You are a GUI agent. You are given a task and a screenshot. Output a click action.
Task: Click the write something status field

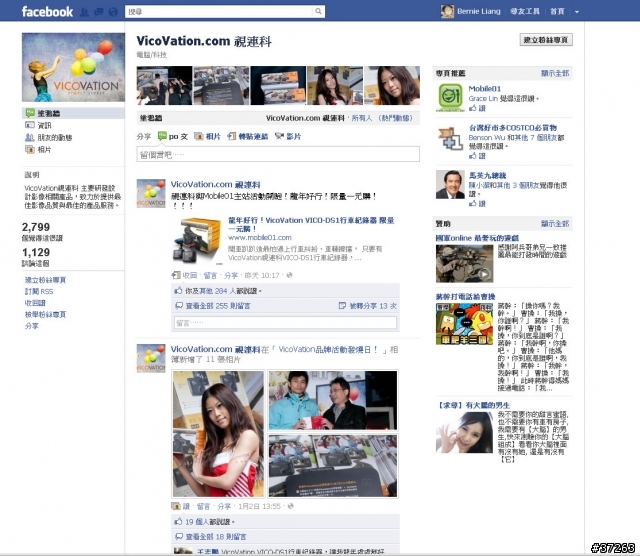[278, 155]
